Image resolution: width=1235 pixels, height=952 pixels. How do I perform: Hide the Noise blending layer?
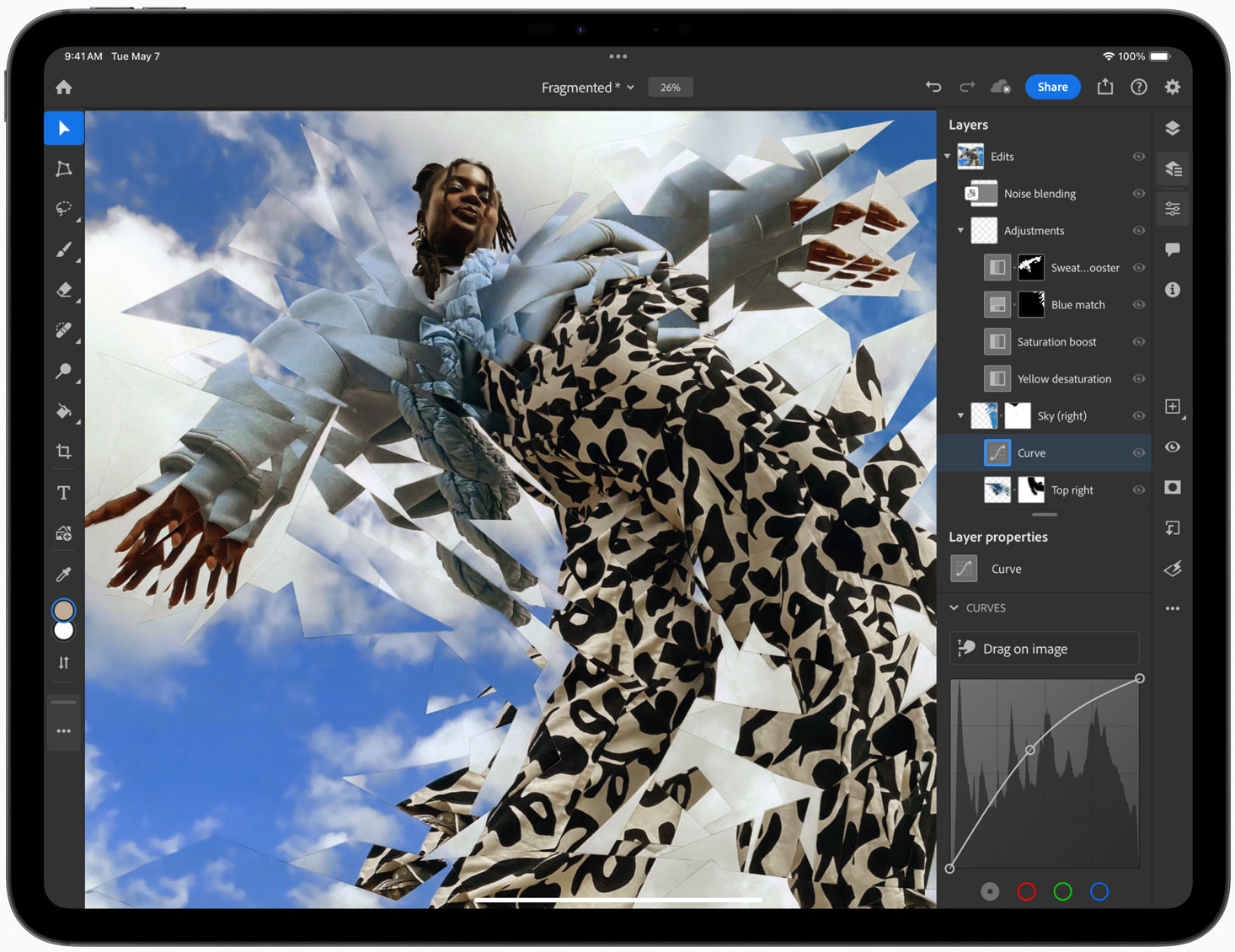click(x=1138, y=194)
